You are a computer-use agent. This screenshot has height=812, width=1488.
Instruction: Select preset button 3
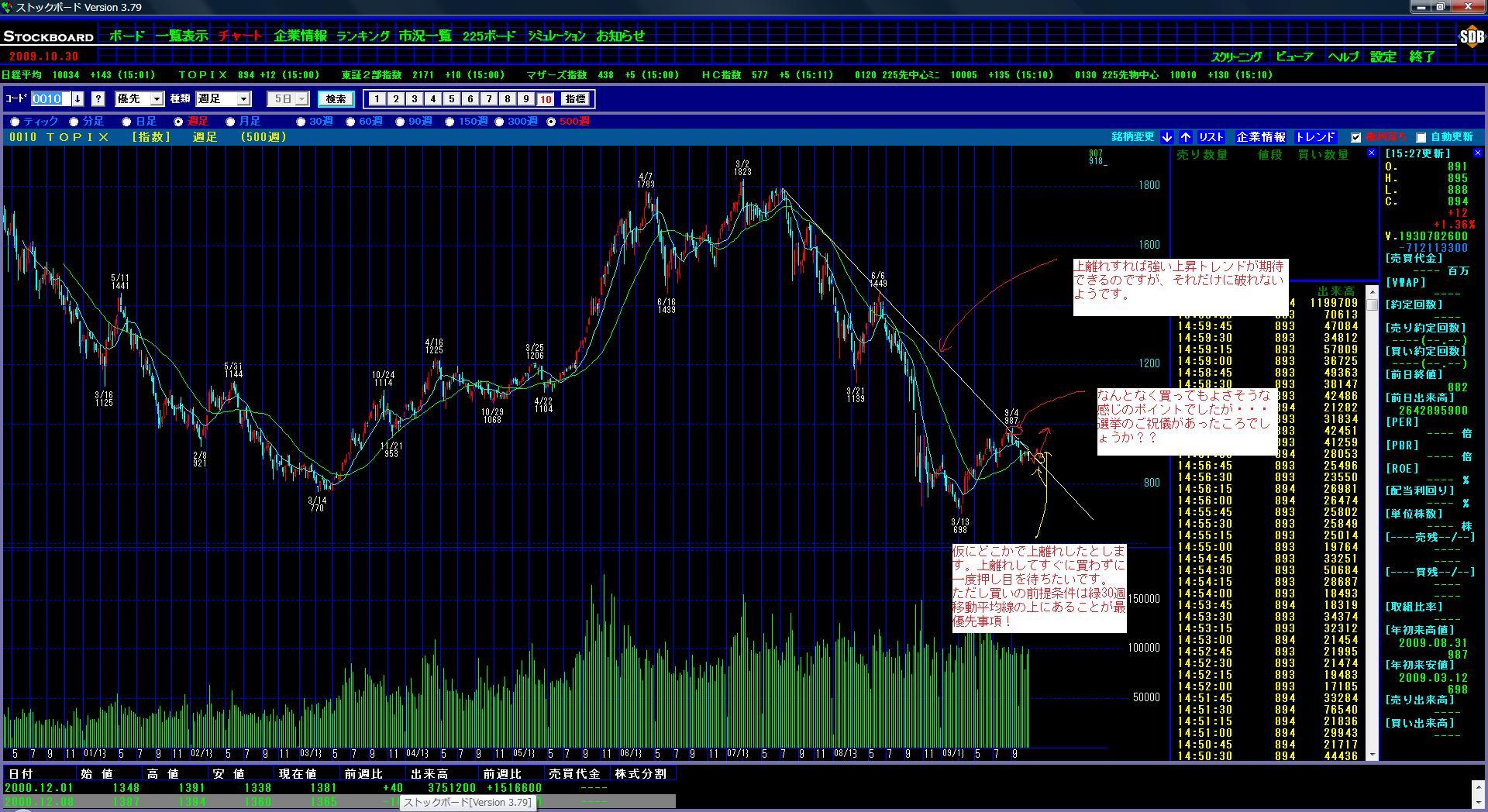414,98
